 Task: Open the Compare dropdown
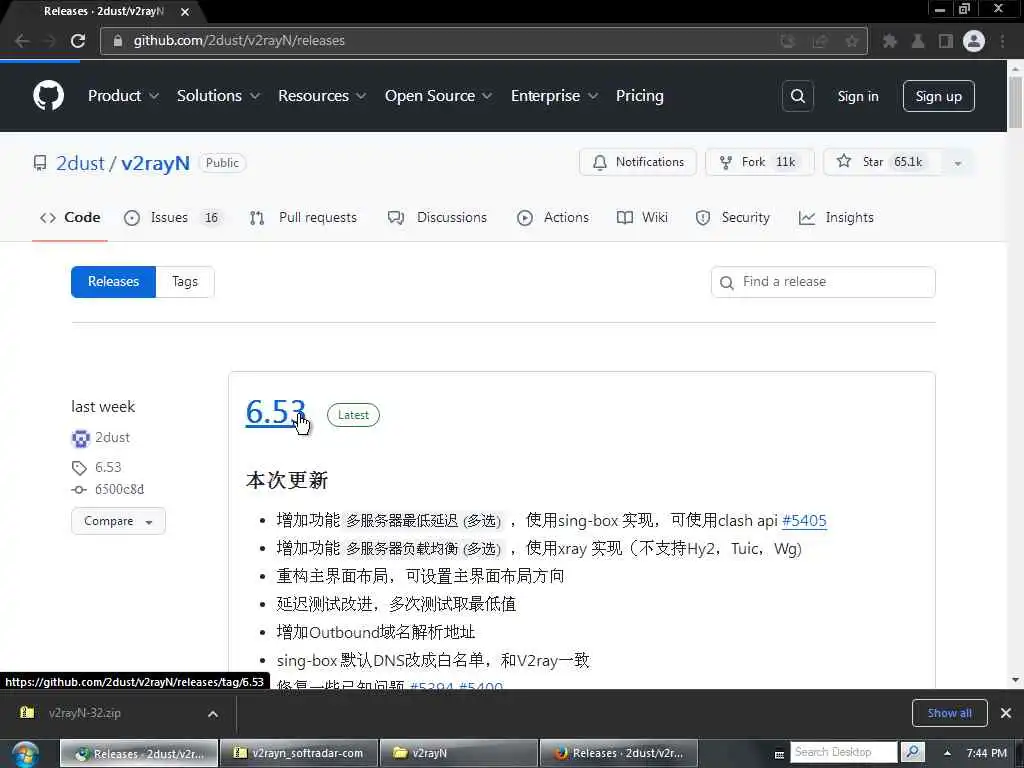pos(118,521)
